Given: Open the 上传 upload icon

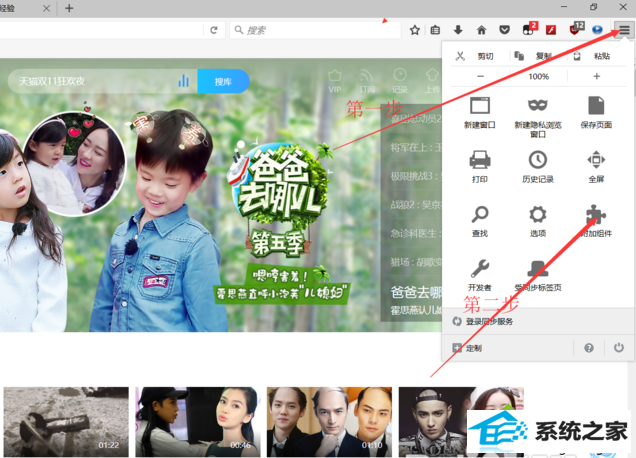Looking at the screenshot, I should tap(432, 81).
